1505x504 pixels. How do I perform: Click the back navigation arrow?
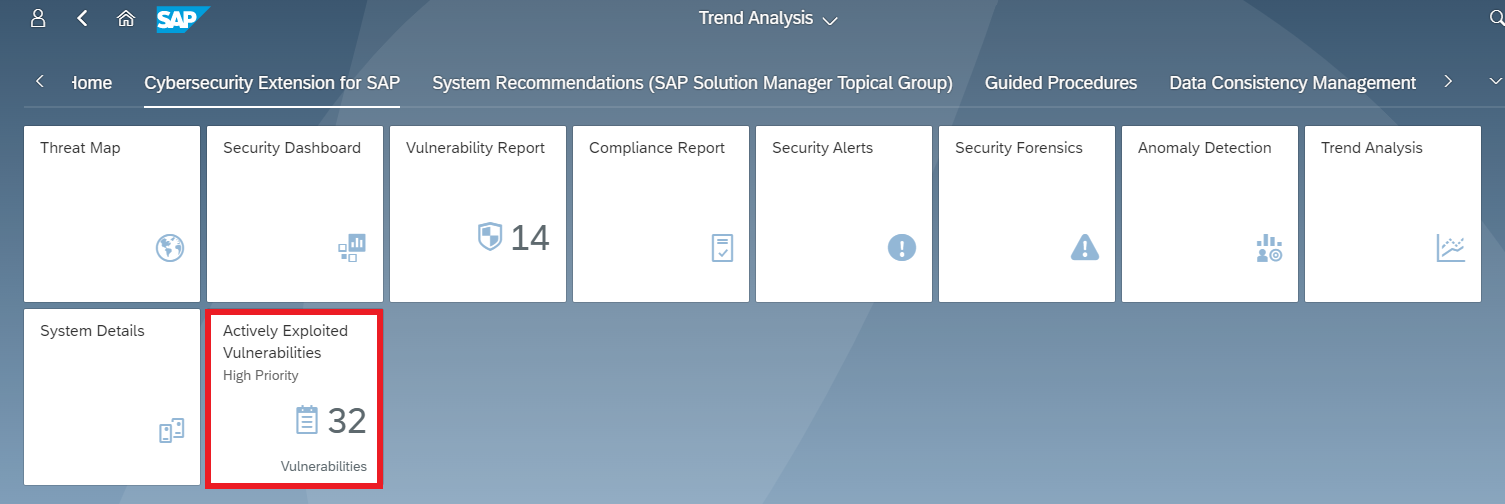pos(82,18)
